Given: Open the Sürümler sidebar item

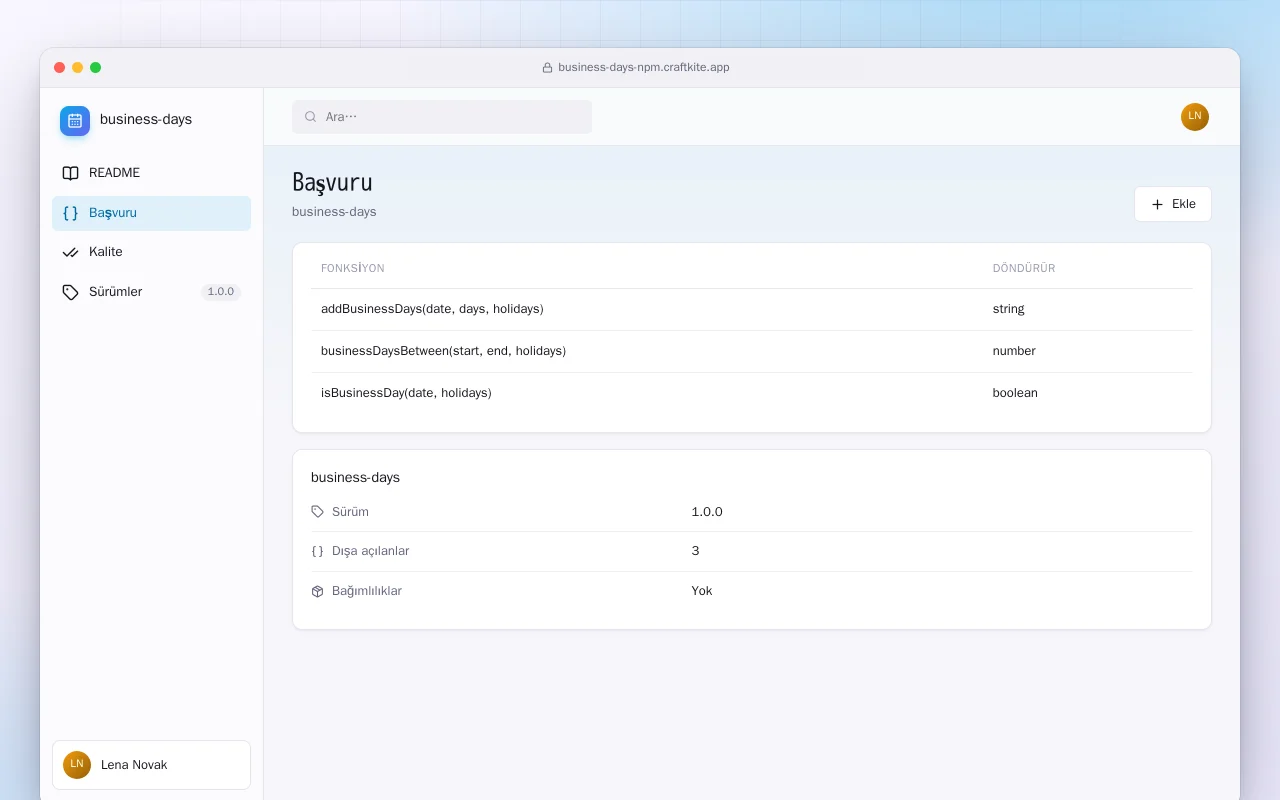Looking at the screenshot, I should (151, 292).
